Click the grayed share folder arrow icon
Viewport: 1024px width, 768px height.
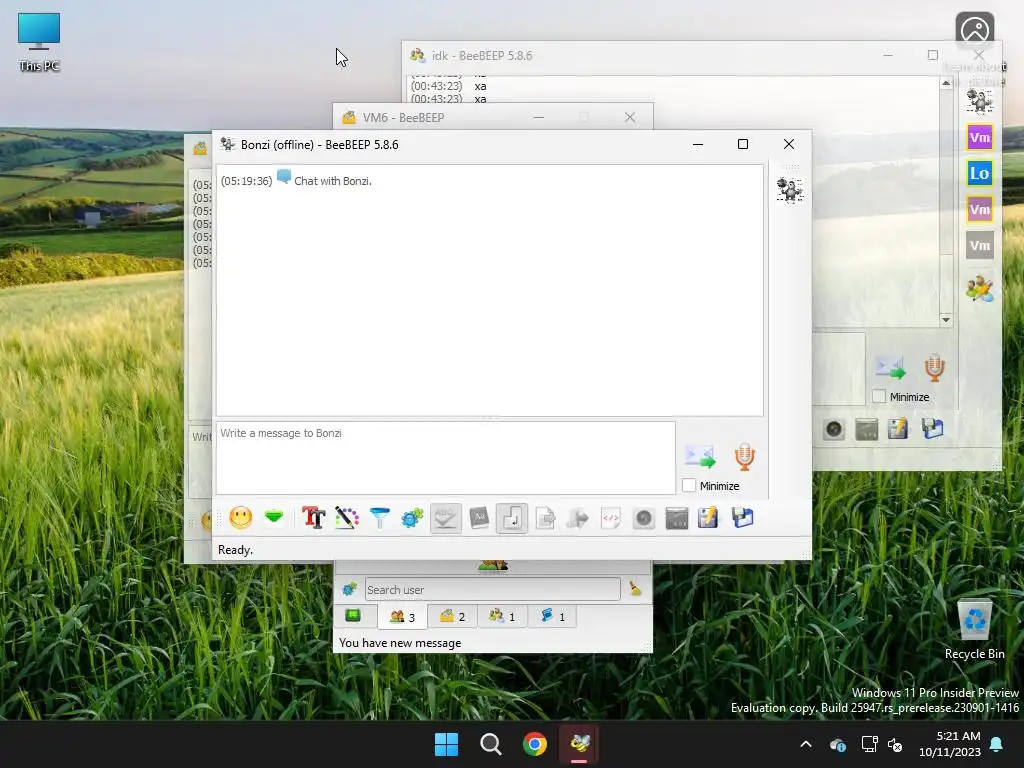click(577, 518)
